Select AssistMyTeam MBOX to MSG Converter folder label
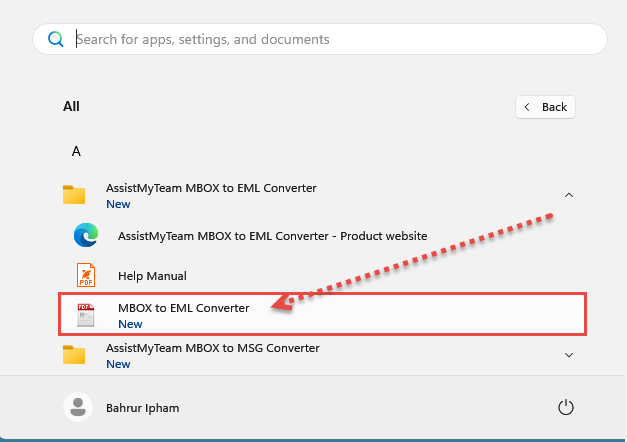 (212, 348)
